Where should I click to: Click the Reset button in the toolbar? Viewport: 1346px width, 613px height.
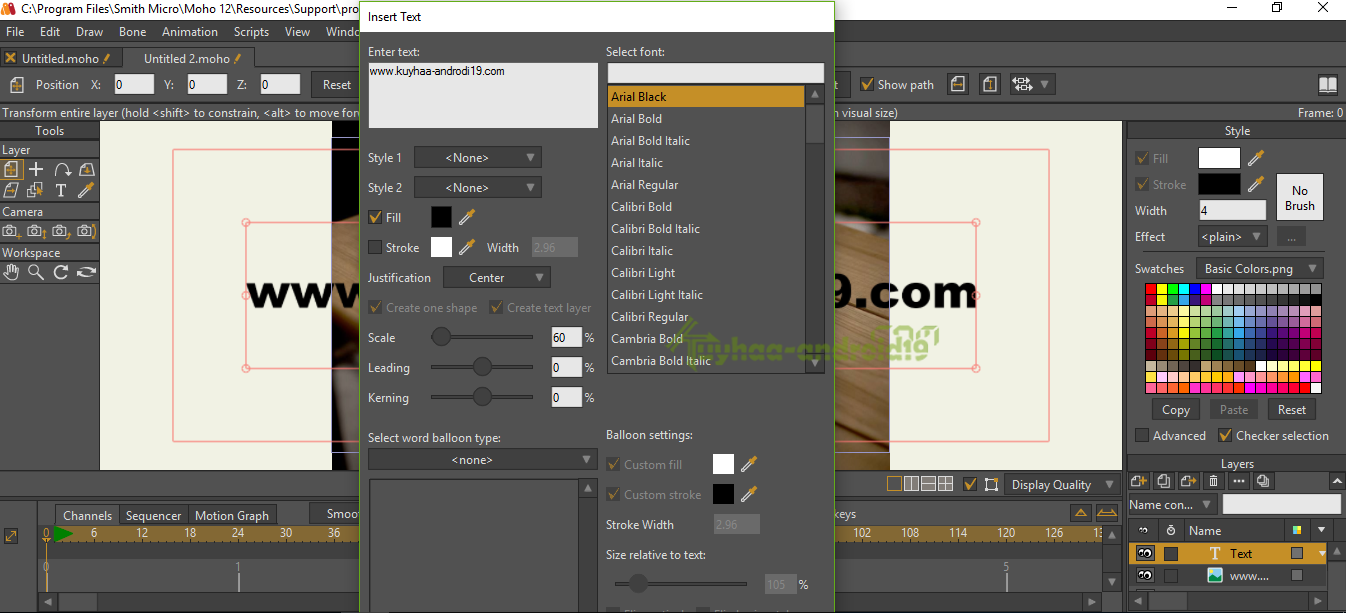coord(337,85)
